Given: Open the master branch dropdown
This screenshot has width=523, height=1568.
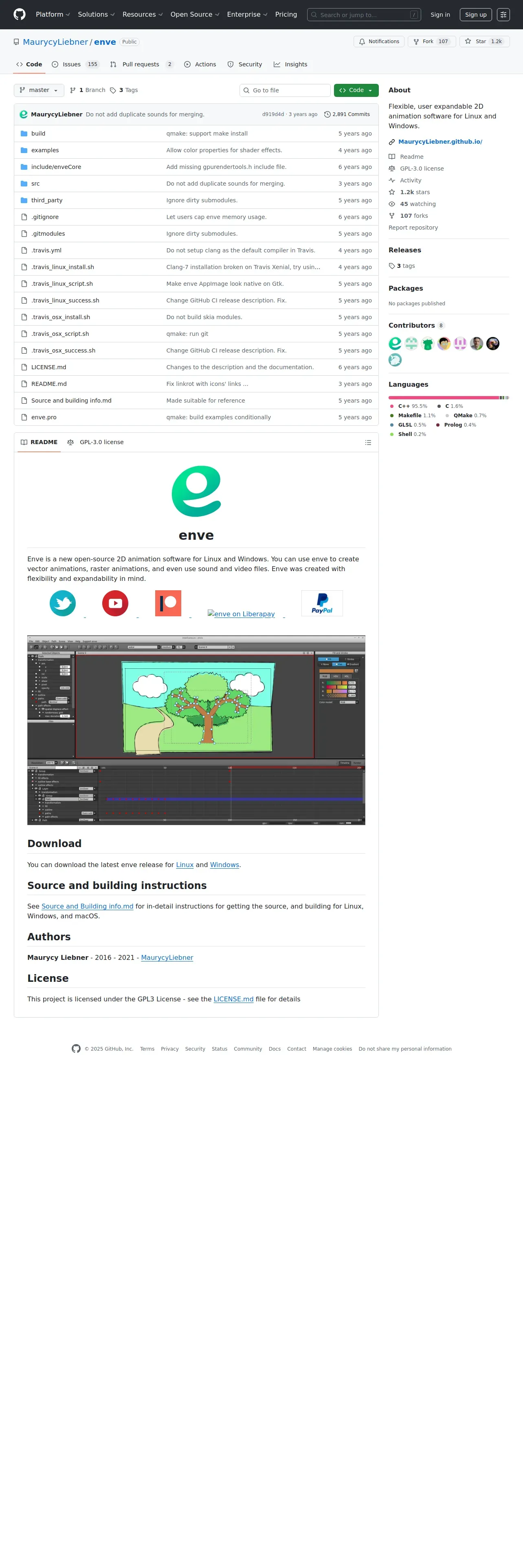Looking at the screenshot, I should tap(39, 90).
